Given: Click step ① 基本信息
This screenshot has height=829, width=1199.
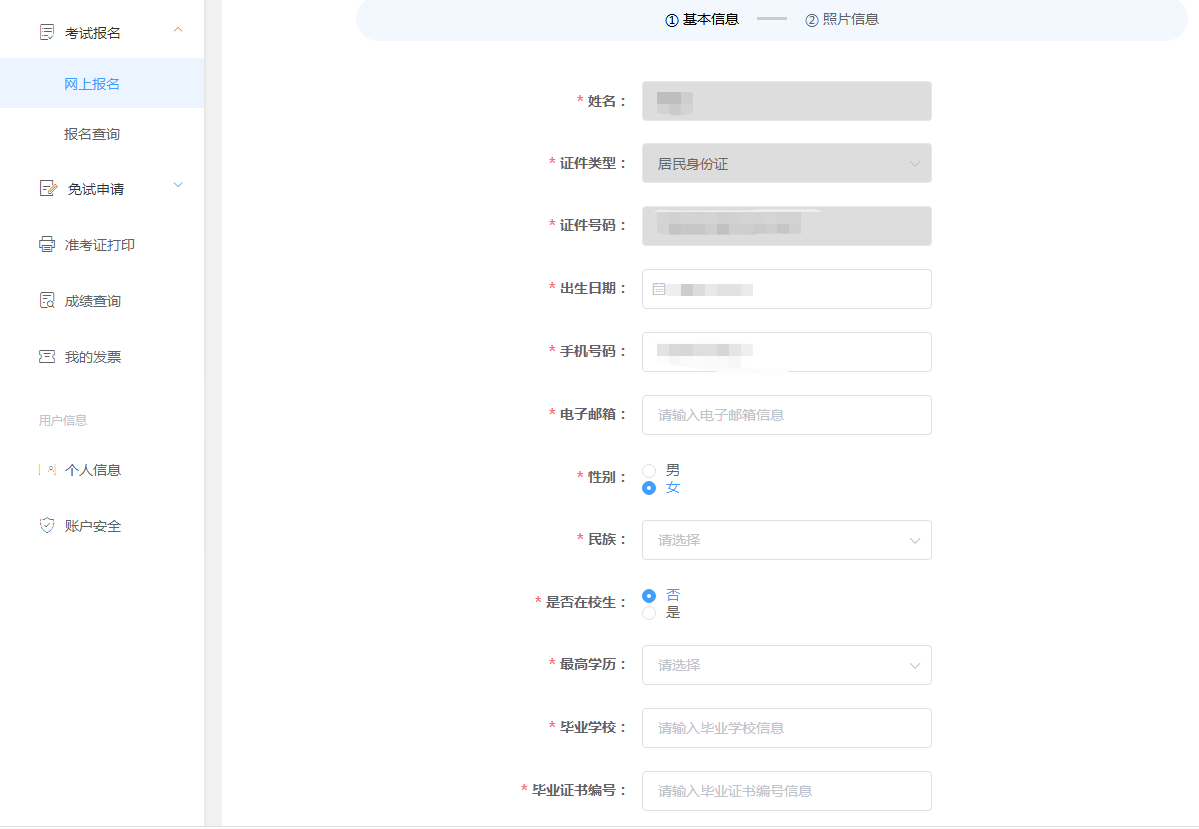Looking at the screenshot, I should (701, 20).
